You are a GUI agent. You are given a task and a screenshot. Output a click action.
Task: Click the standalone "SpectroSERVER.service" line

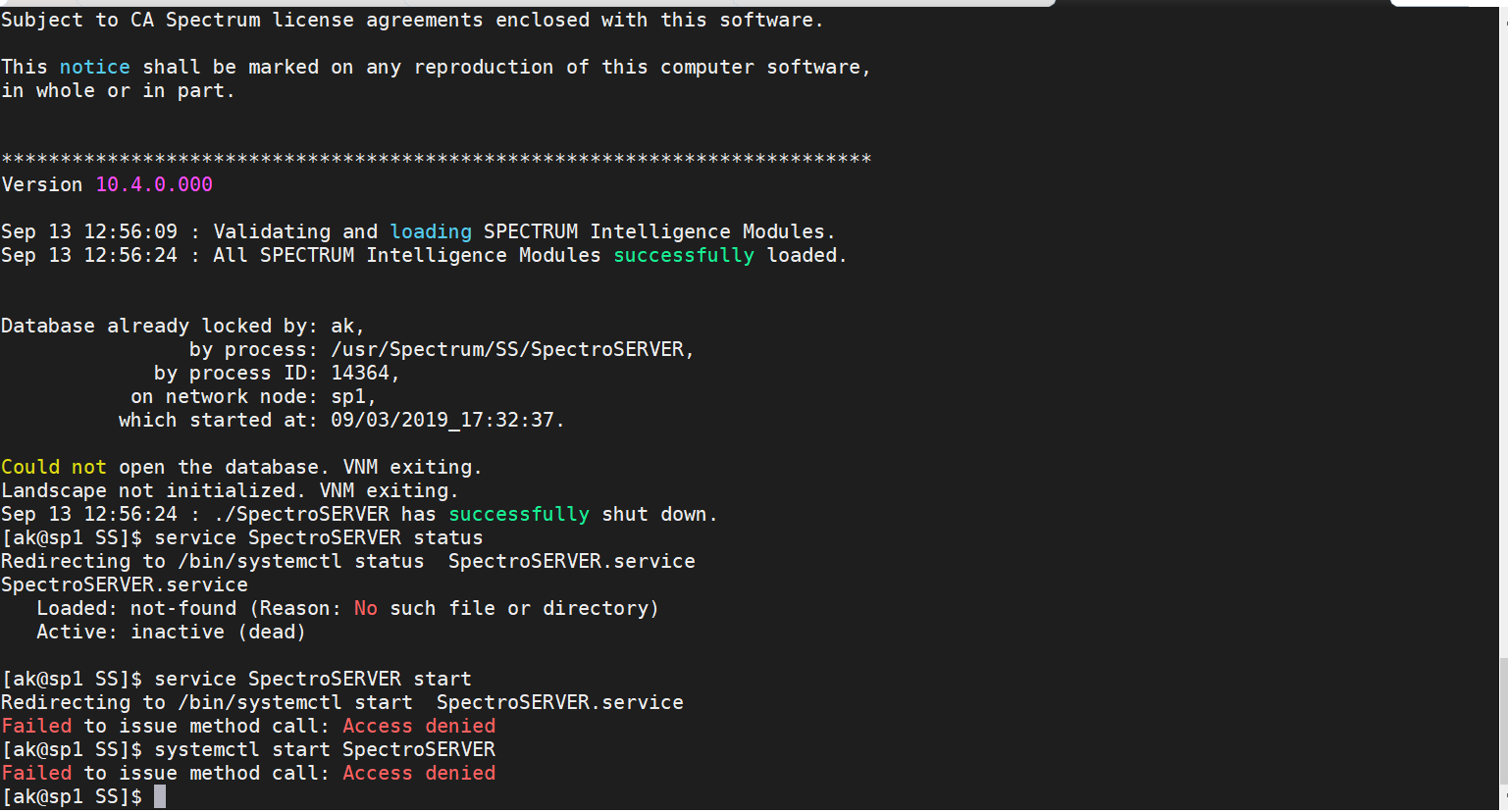pos(125,584)
